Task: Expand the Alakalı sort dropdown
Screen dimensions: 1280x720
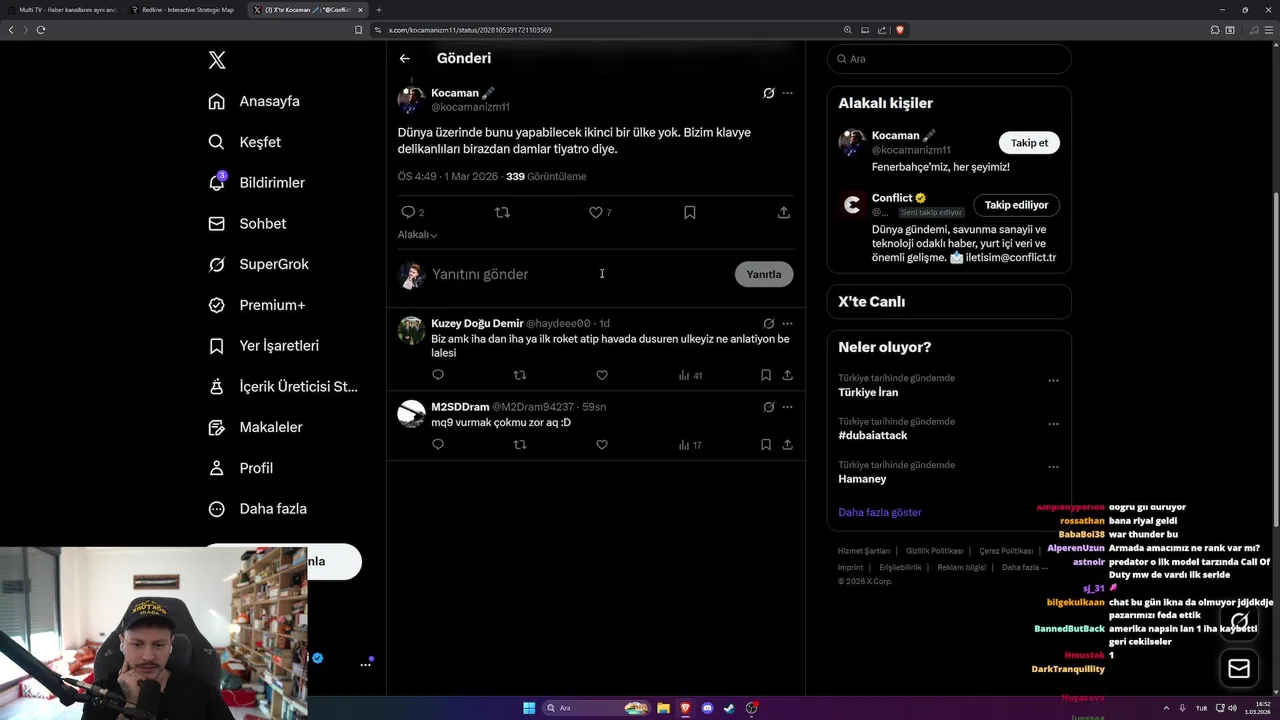Action: click(x=418, y=235)
